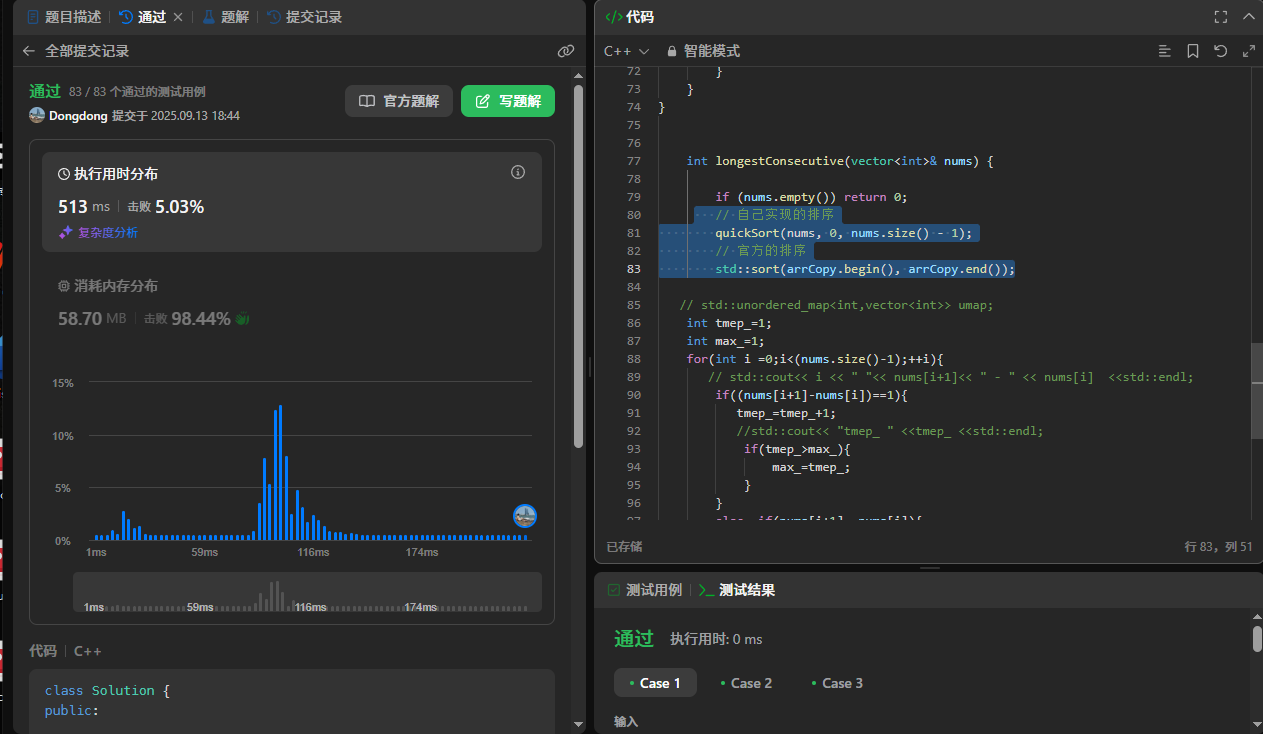Click the chart range slider at 116ms

tap(312, 607)
